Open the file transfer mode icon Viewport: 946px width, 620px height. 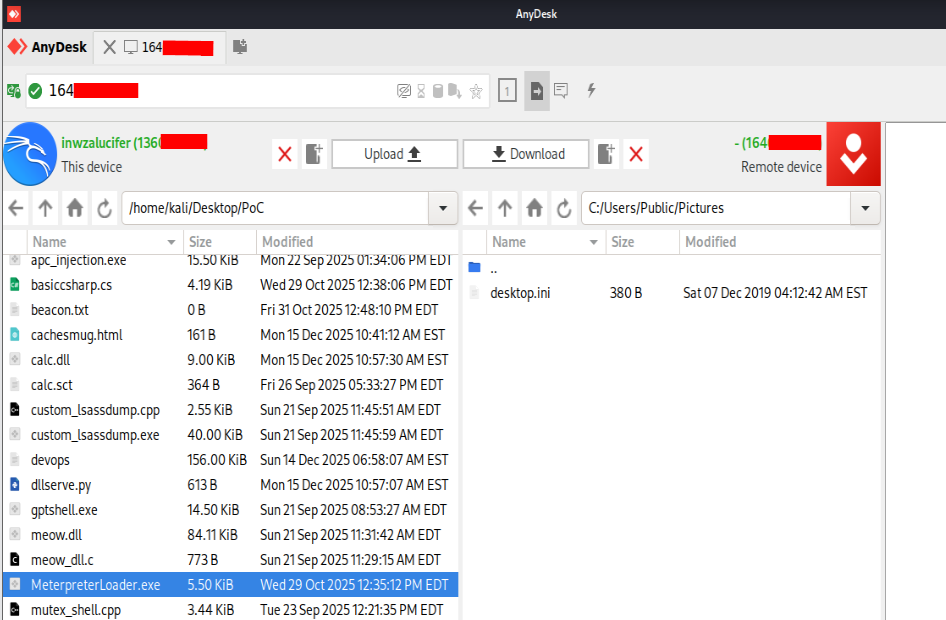pos(537,91)
